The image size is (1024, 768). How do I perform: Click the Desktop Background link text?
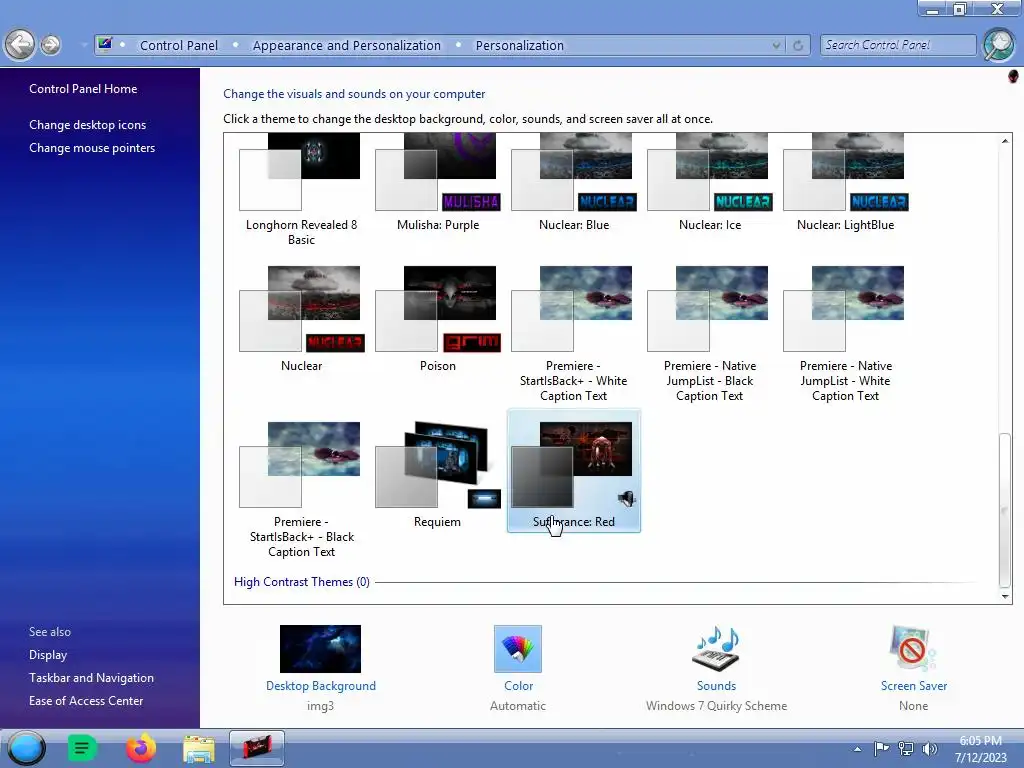click(321, 686)
